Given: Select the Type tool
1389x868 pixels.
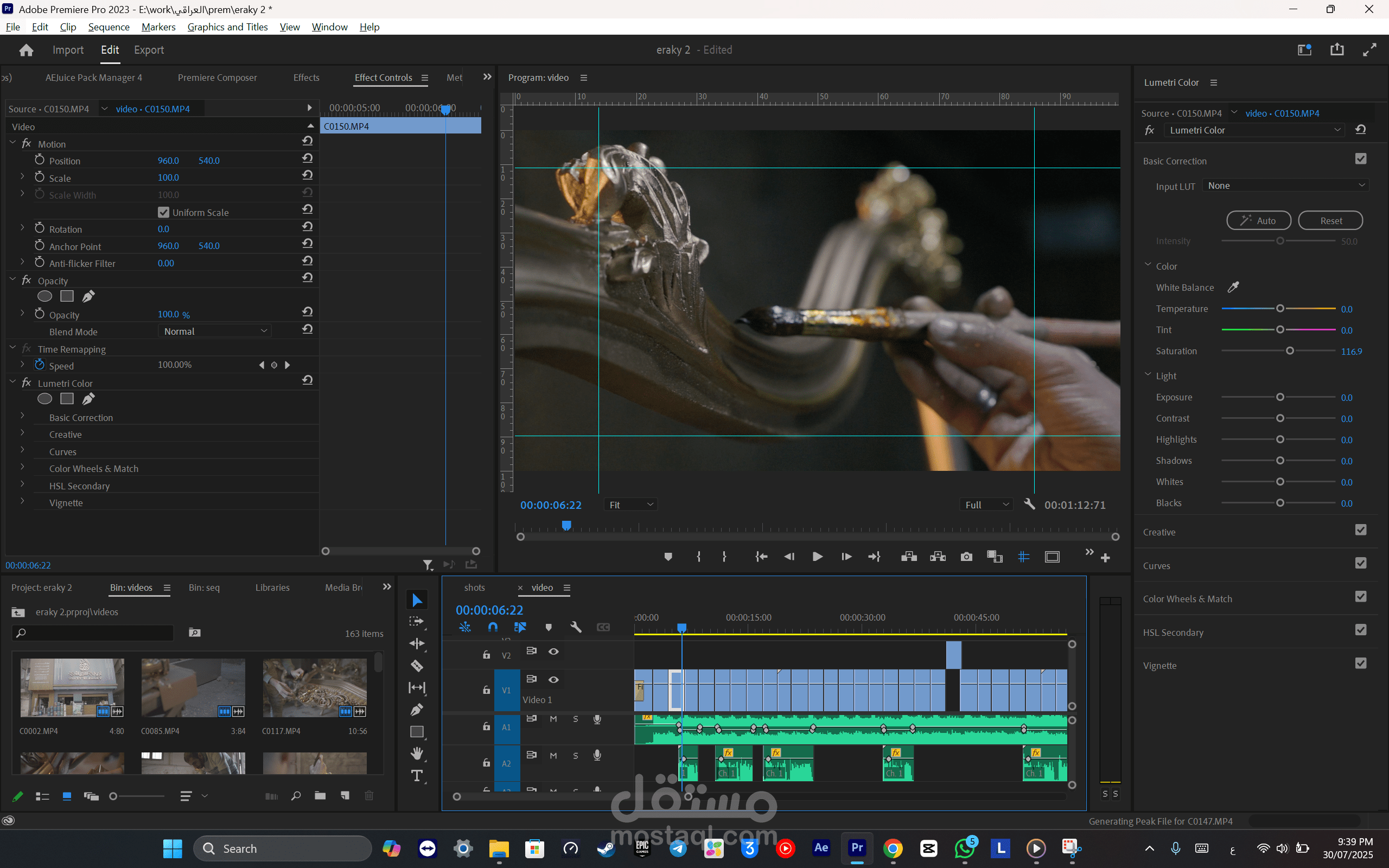Looking at the screenshot, I should (417, 776).
